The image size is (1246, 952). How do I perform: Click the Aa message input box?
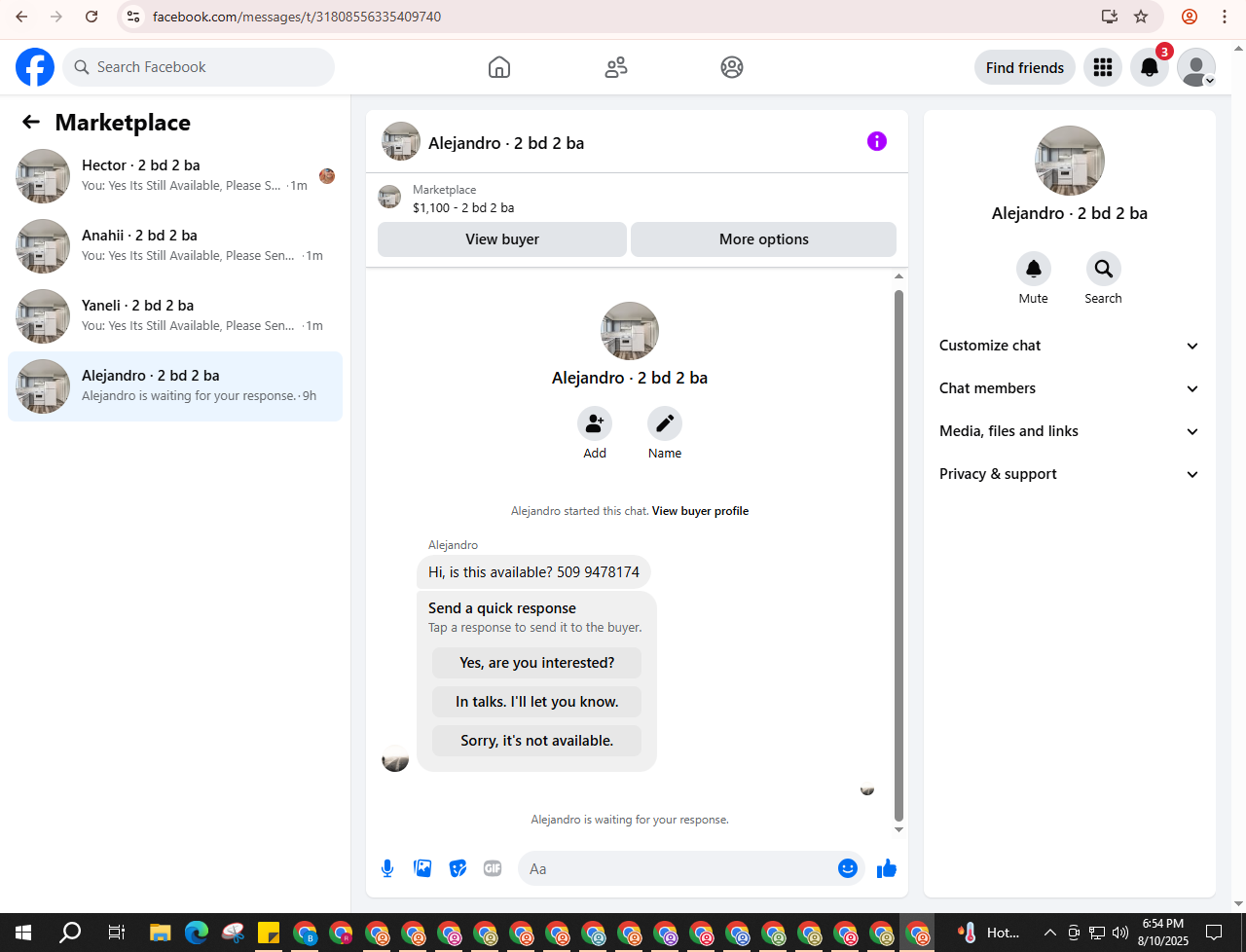(x=678, y=868)
